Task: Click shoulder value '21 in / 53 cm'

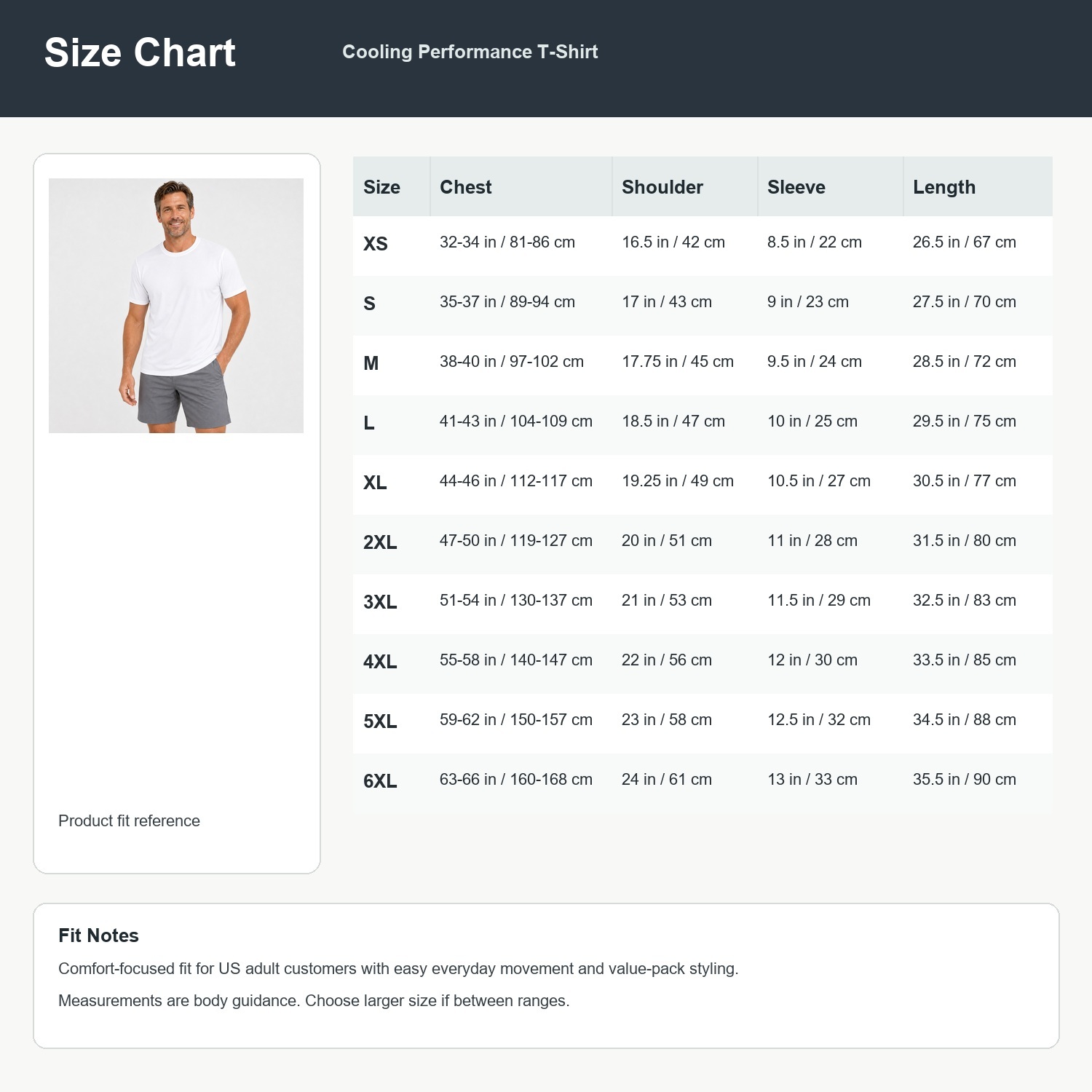Action: coord(667,601)
